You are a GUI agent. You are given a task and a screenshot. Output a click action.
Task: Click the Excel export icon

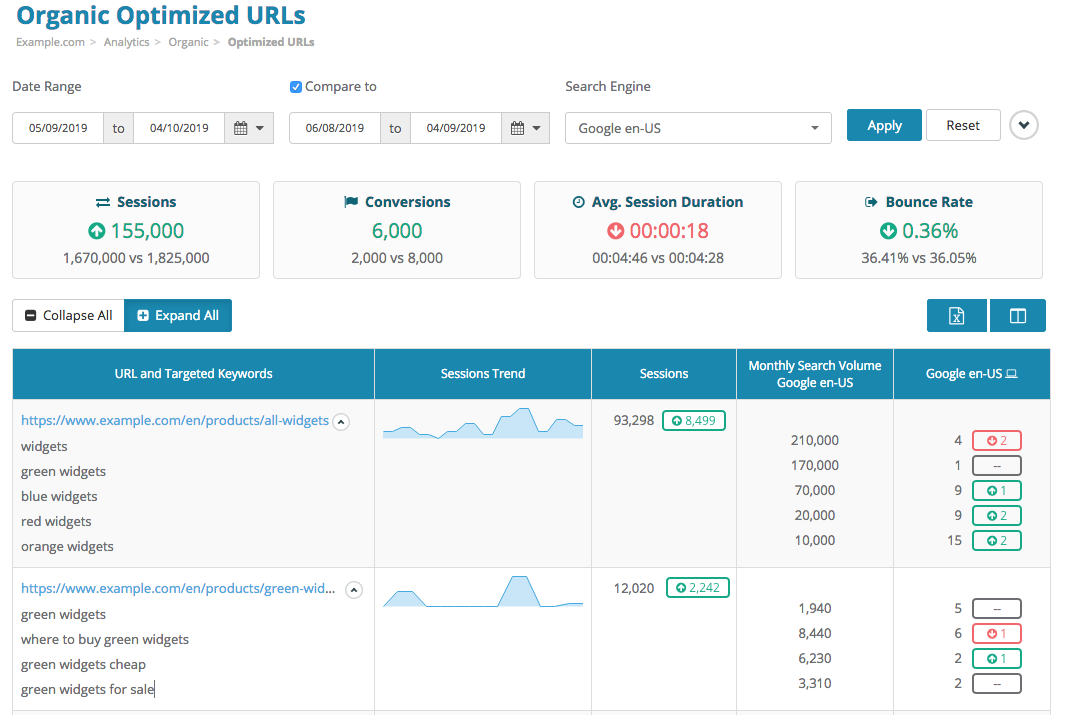pos(956,315)
